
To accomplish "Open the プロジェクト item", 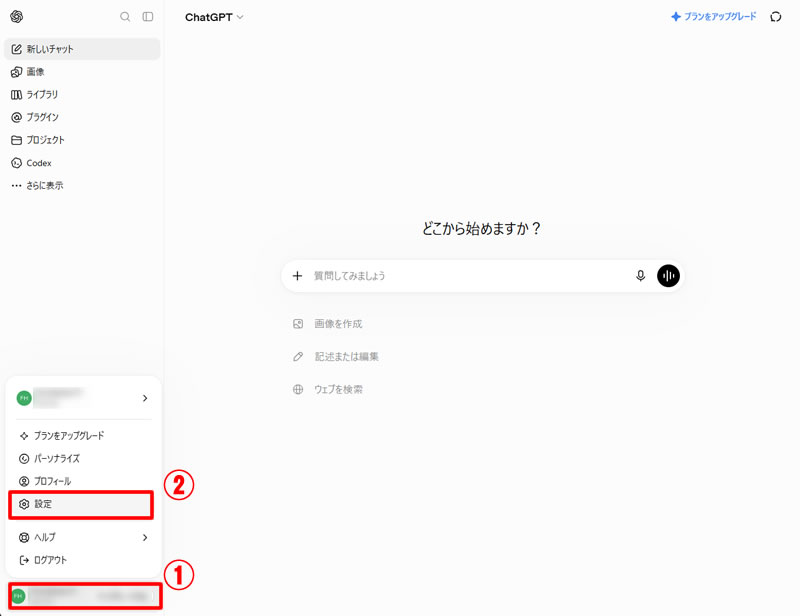I will 82,140.
